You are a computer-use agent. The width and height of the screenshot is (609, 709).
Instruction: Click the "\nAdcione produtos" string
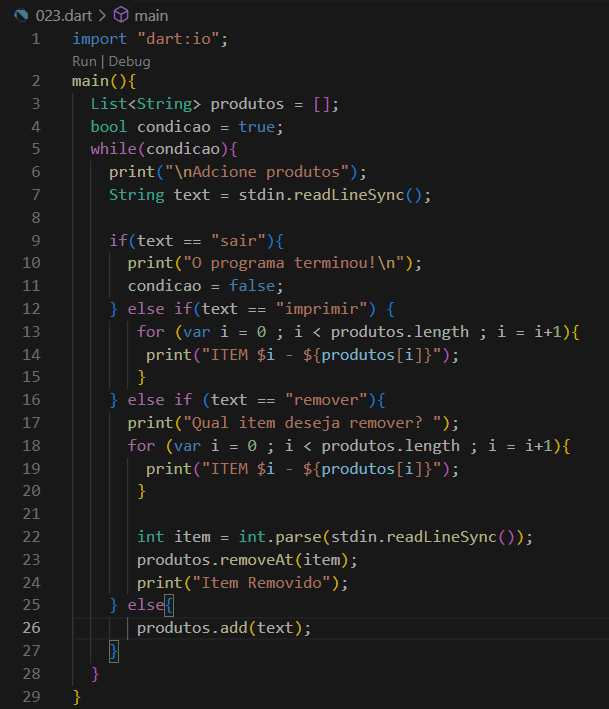[x=257, y=172]
